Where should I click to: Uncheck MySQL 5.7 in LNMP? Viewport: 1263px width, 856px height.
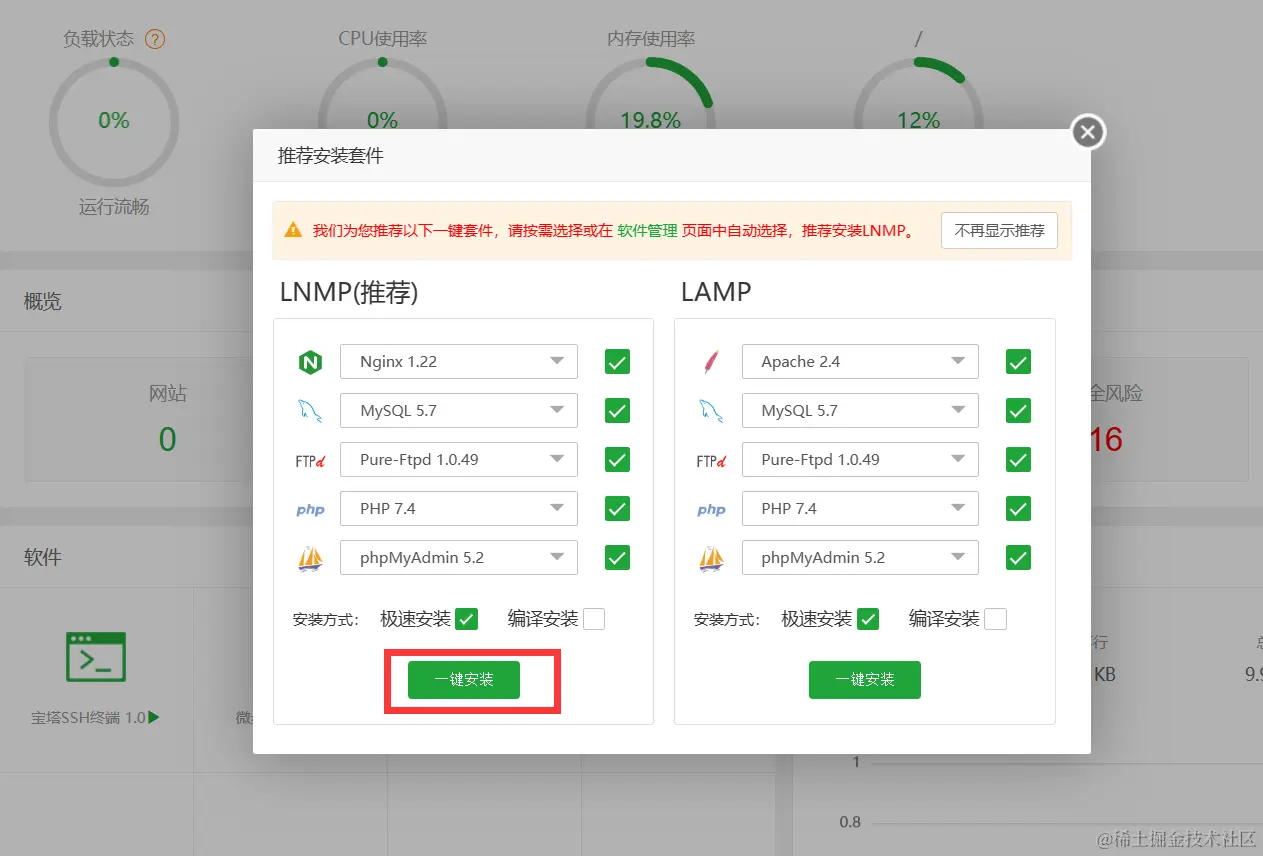617,411
